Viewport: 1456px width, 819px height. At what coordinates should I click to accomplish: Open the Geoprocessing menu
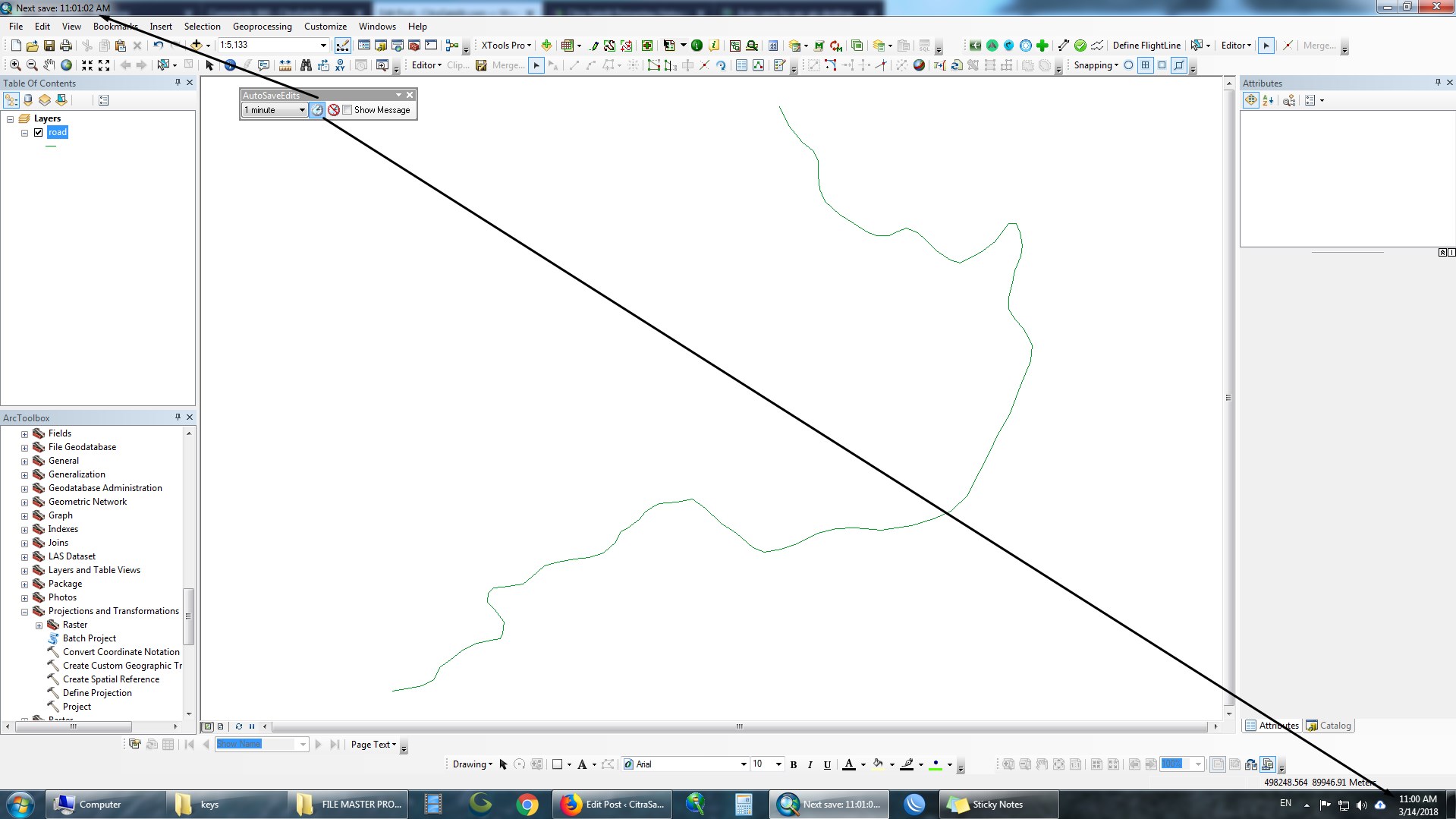pos(262,27)
